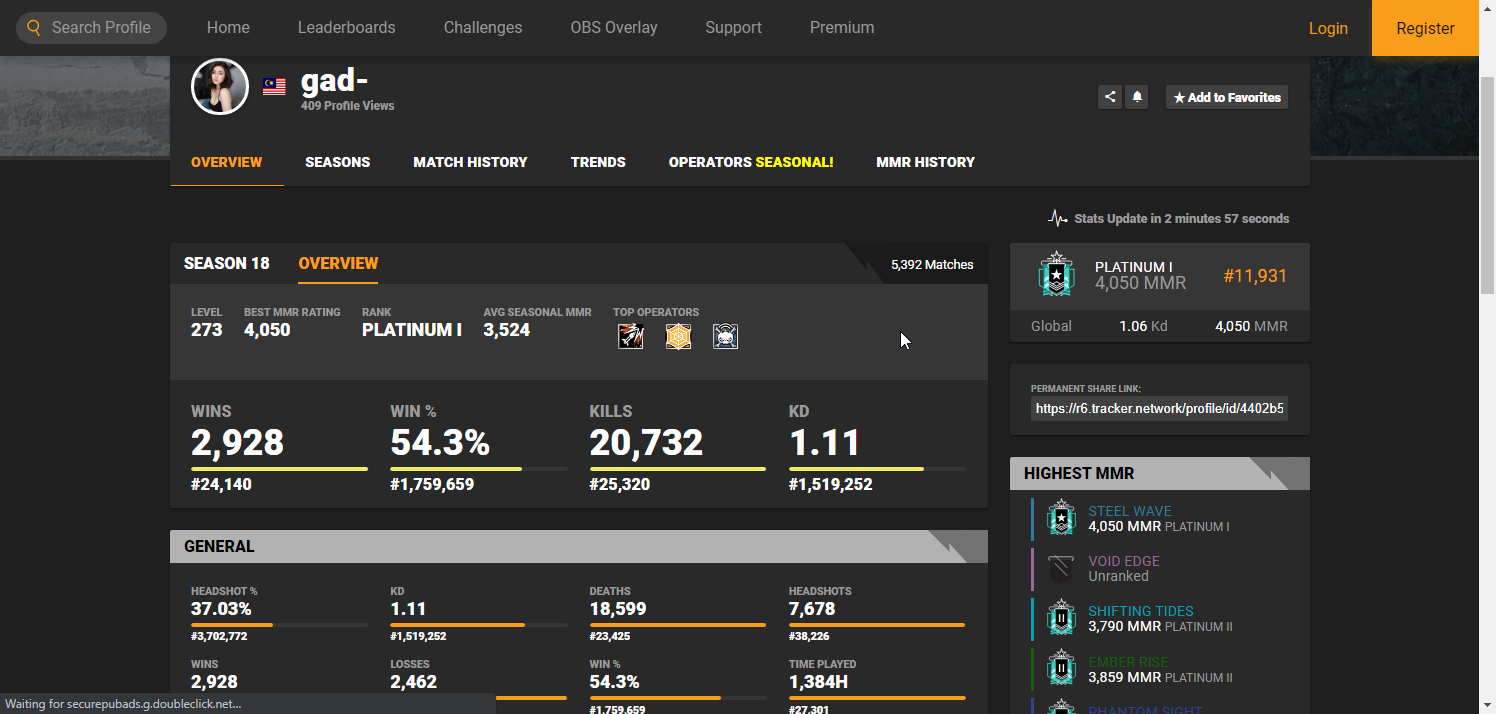The width and height of the screenshot is (1496, 714).
Task: Click the orange spider-web operator icon
Action: tap(678, 337)
